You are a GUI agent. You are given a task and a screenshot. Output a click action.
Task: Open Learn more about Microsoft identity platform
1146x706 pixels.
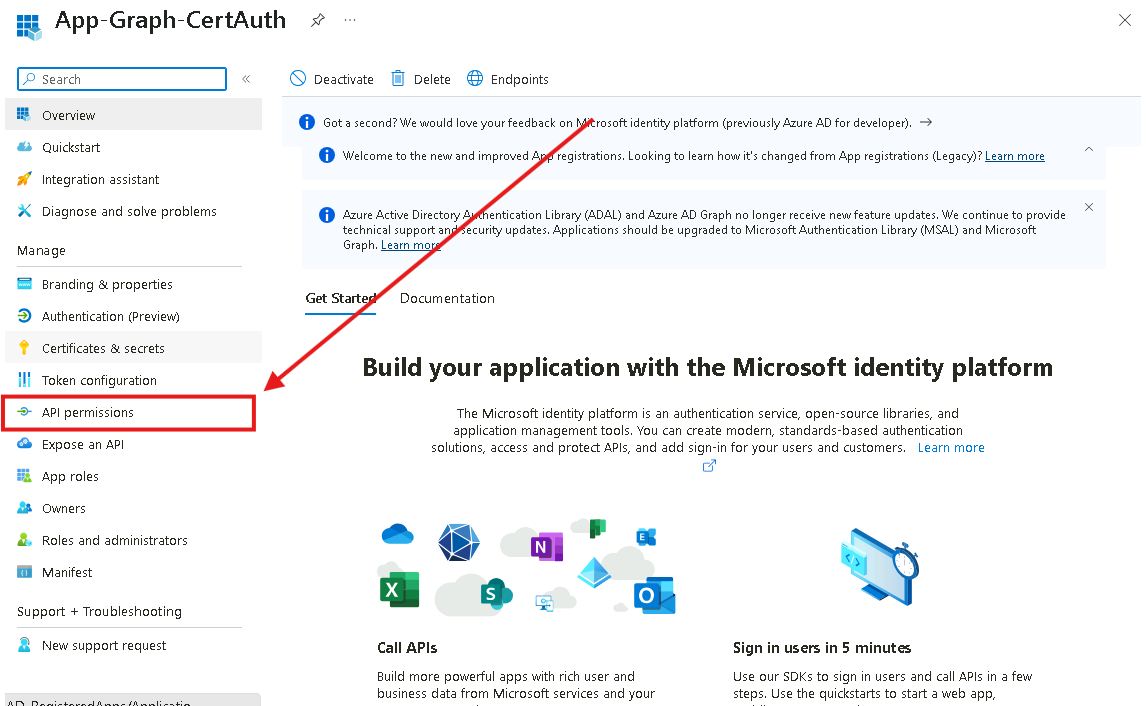click(x=951, y=447)
